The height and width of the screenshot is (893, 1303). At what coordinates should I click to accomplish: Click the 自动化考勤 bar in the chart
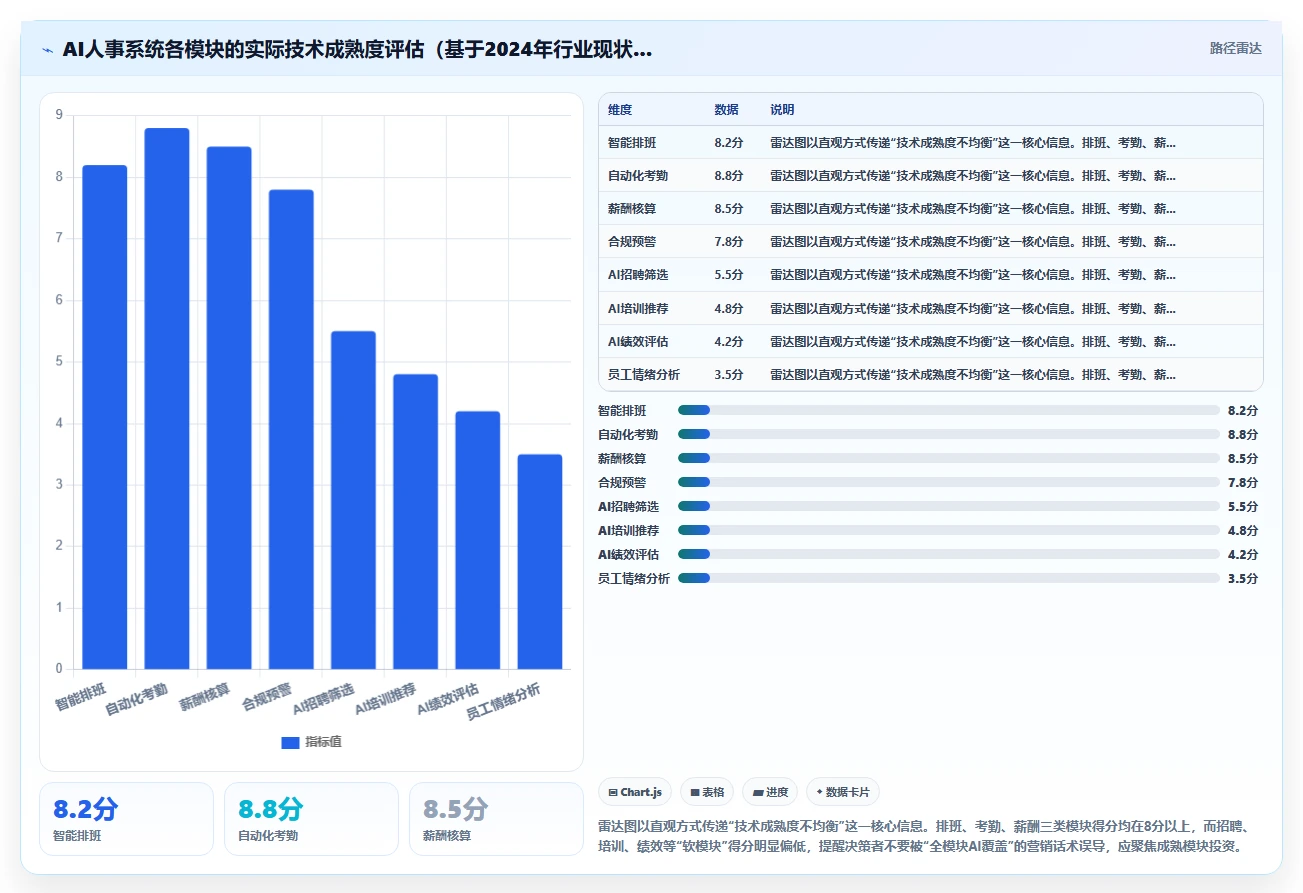(x=167, y=398)
